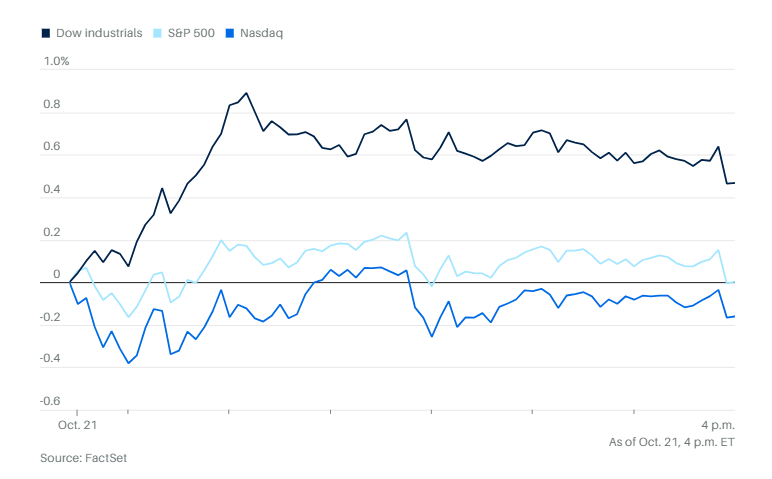Click the 0 baseline y-axis label
Screen dimensions: 772x479
click(56, 275)
